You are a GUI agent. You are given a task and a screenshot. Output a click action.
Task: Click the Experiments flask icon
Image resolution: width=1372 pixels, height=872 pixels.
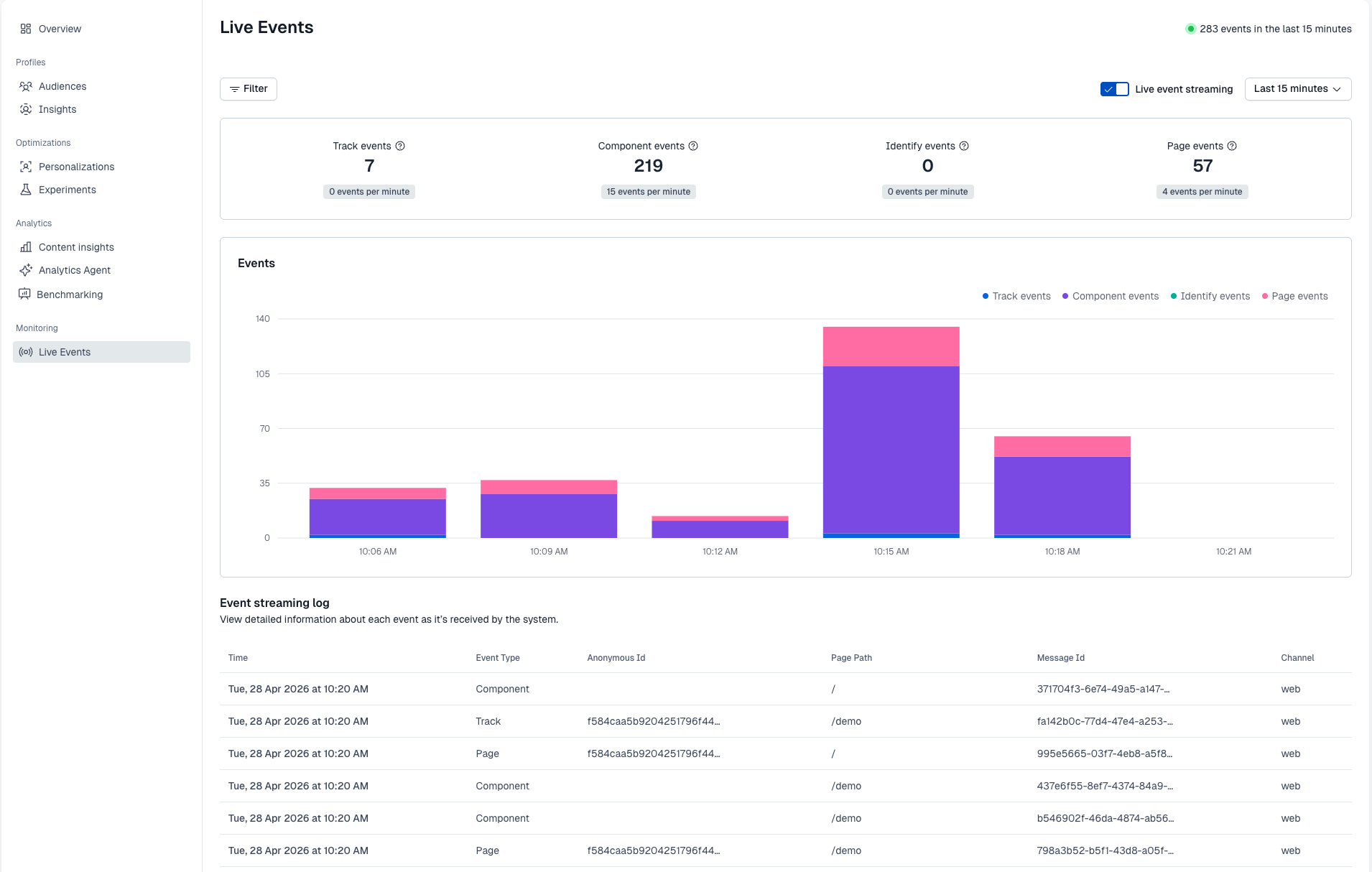pyautogui.click(x=26, y=190)
